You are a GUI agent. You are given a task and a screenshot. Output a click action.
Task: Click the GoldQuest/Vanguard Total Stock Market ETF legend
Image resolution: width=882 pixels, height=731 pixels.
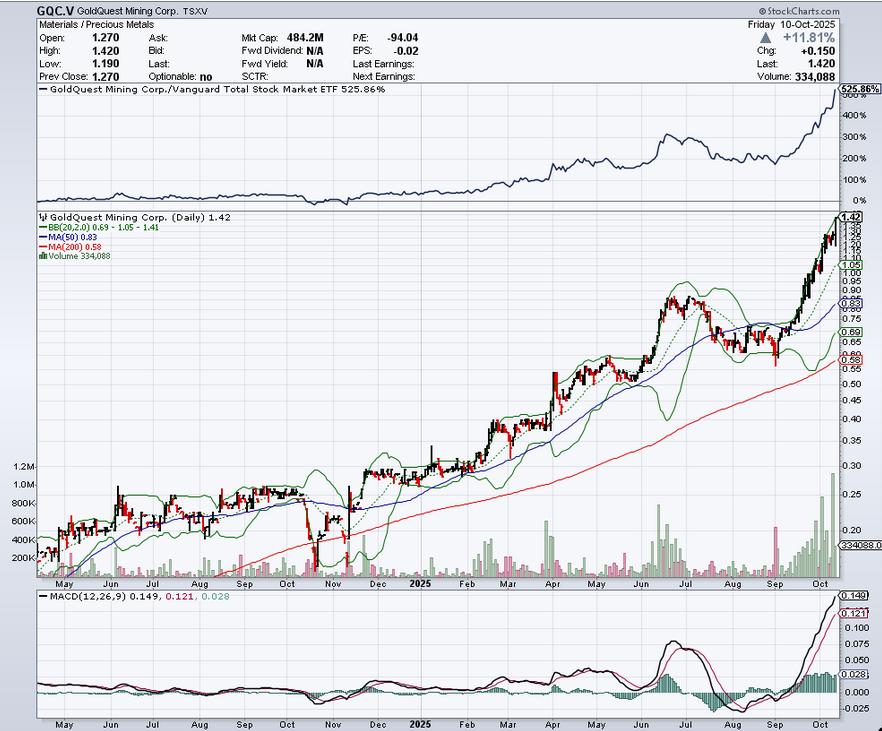pos(212,89)
